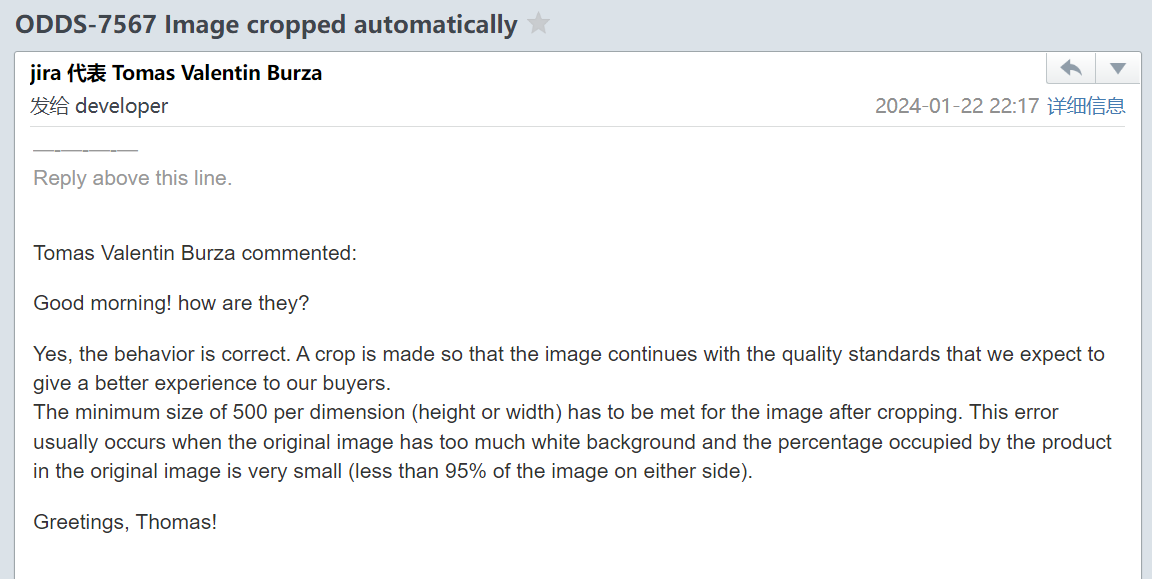The width and height of the screenshot is (1152, 579).
Task: Click the subject text Image cropped automatically
Action: click(x=341, y=24)
